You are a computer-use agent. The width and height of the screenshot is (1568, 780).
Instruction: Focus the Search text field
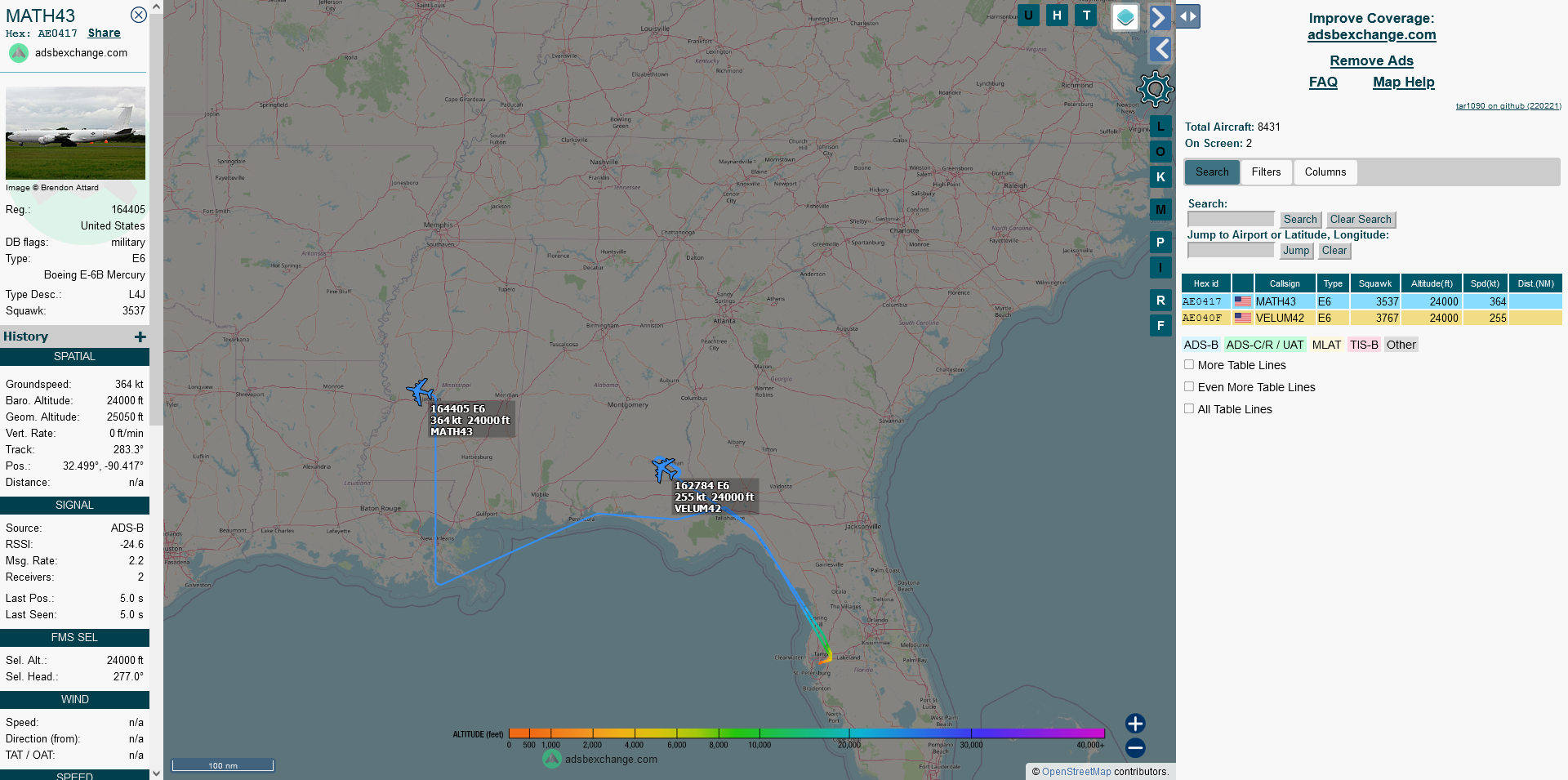click(x=1231, y=219)
